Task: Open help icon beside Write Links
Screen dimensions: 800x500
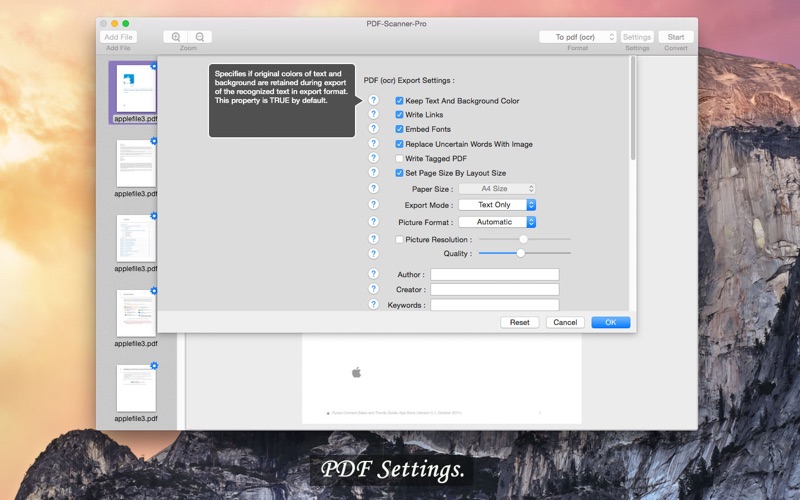Action: point(373,114)
